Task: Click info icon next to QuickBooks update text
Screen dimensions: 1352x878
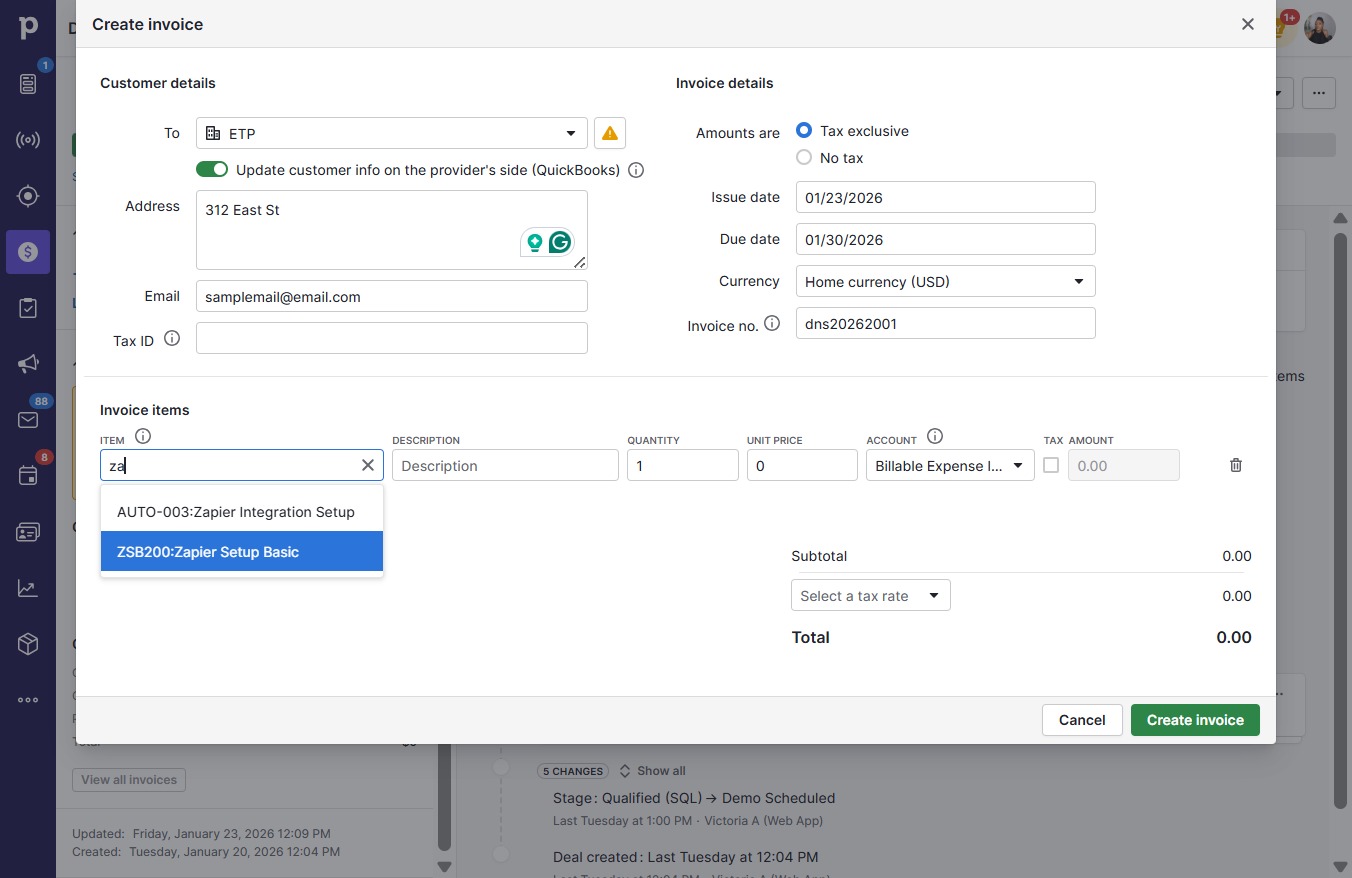Action: tap(636, 170)
